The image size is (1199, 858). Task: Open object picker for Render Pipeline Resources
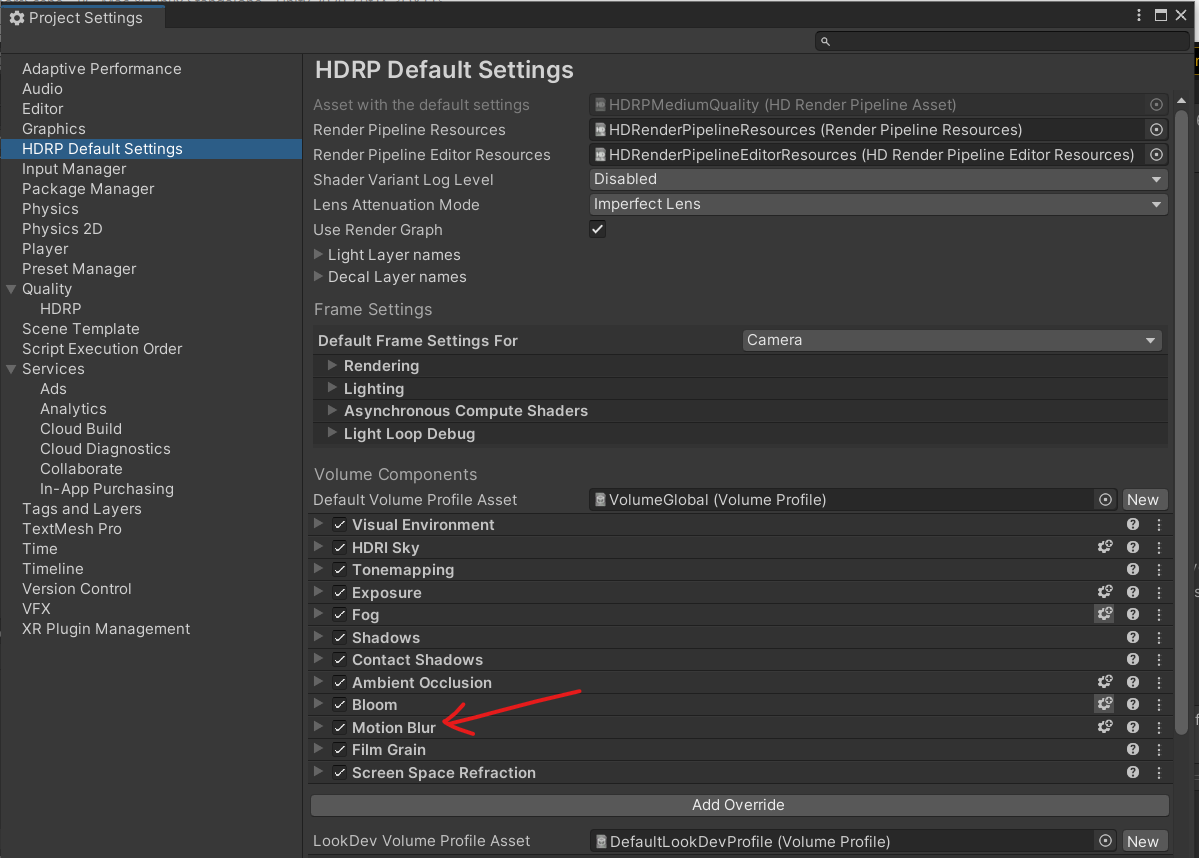pos(1156,130)
